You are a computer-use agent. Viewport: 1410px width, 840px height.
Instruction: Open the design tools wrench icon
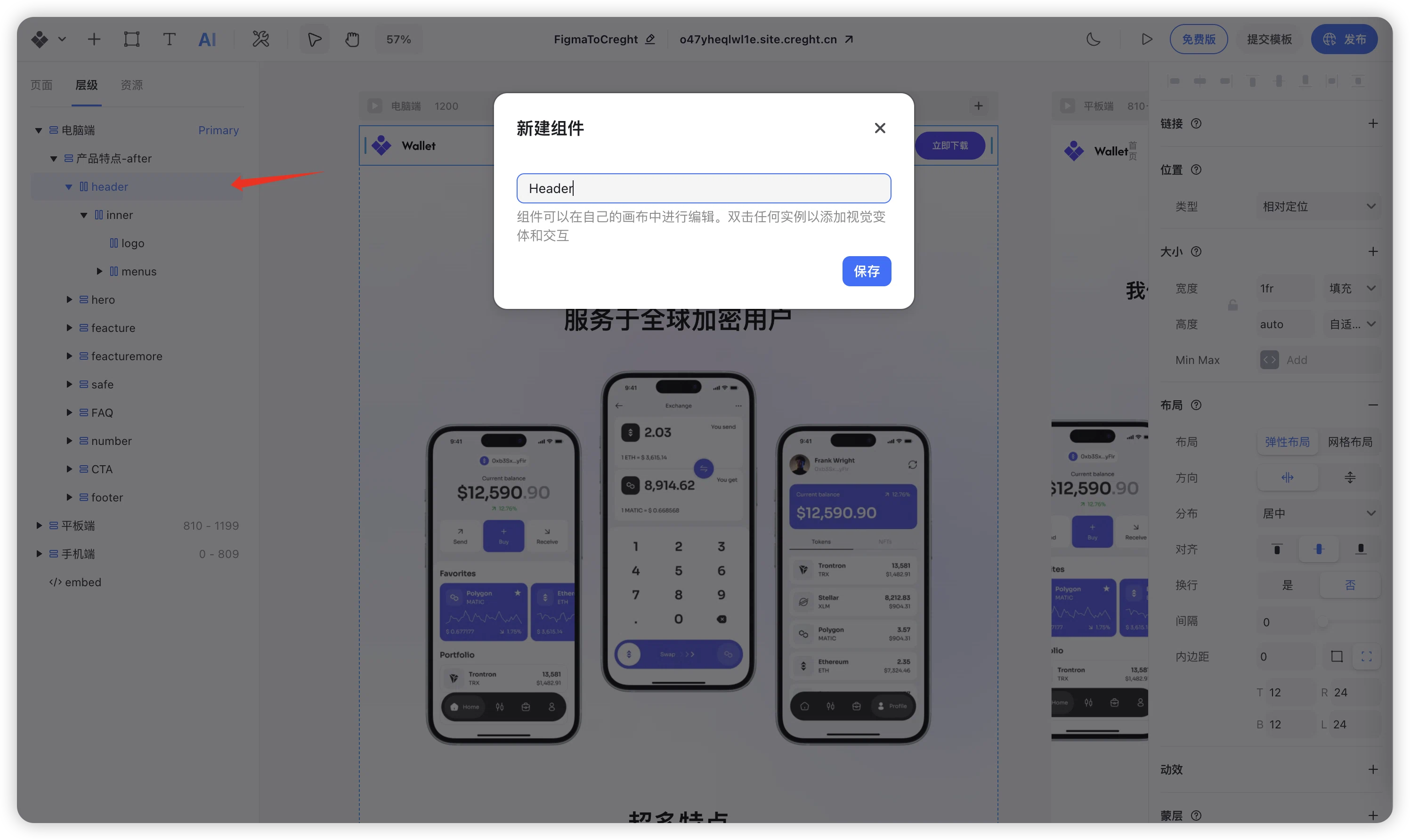coord(261,39)
